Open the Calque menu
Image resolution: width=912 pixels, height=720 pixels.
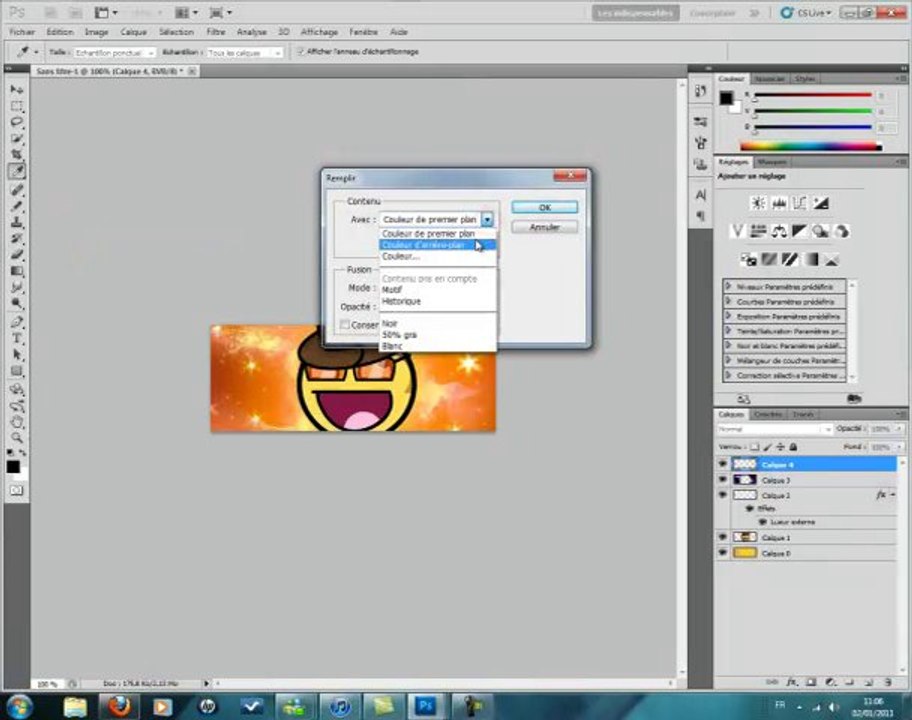coord(133,32)
